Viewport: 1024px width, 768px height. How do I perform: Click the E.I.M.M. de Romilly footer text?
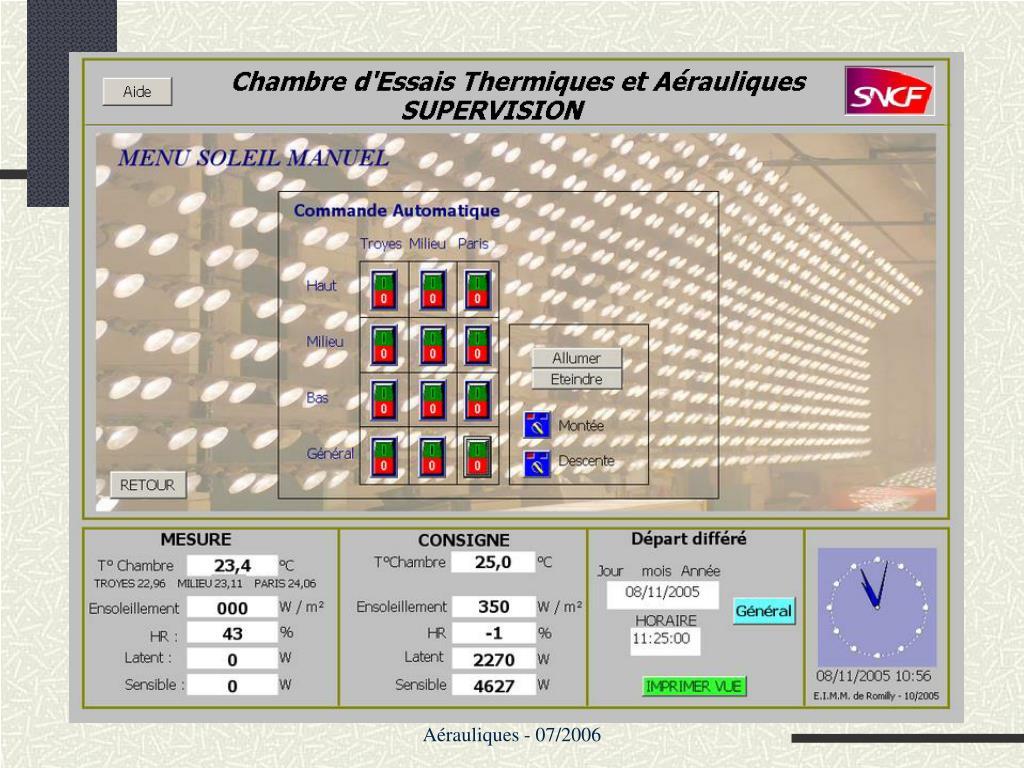click(x=876, y=696)
